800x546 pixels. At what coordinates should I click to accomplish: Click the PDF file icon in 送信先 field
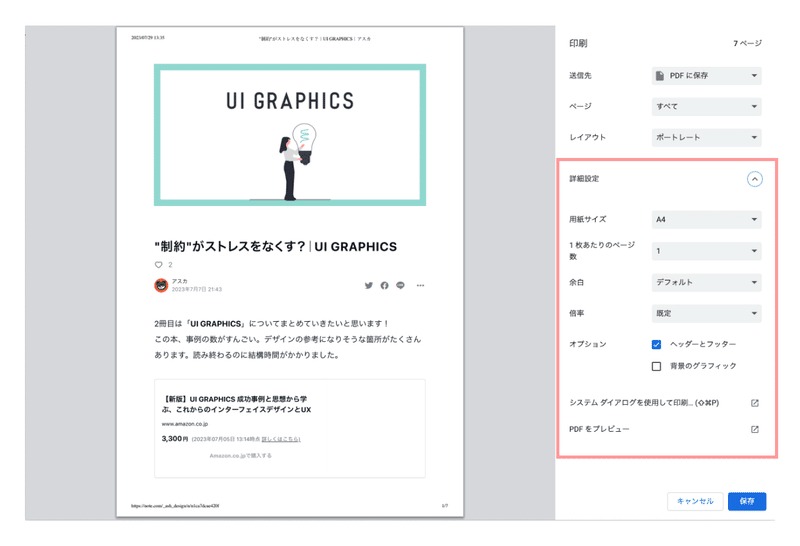(660, 76)
